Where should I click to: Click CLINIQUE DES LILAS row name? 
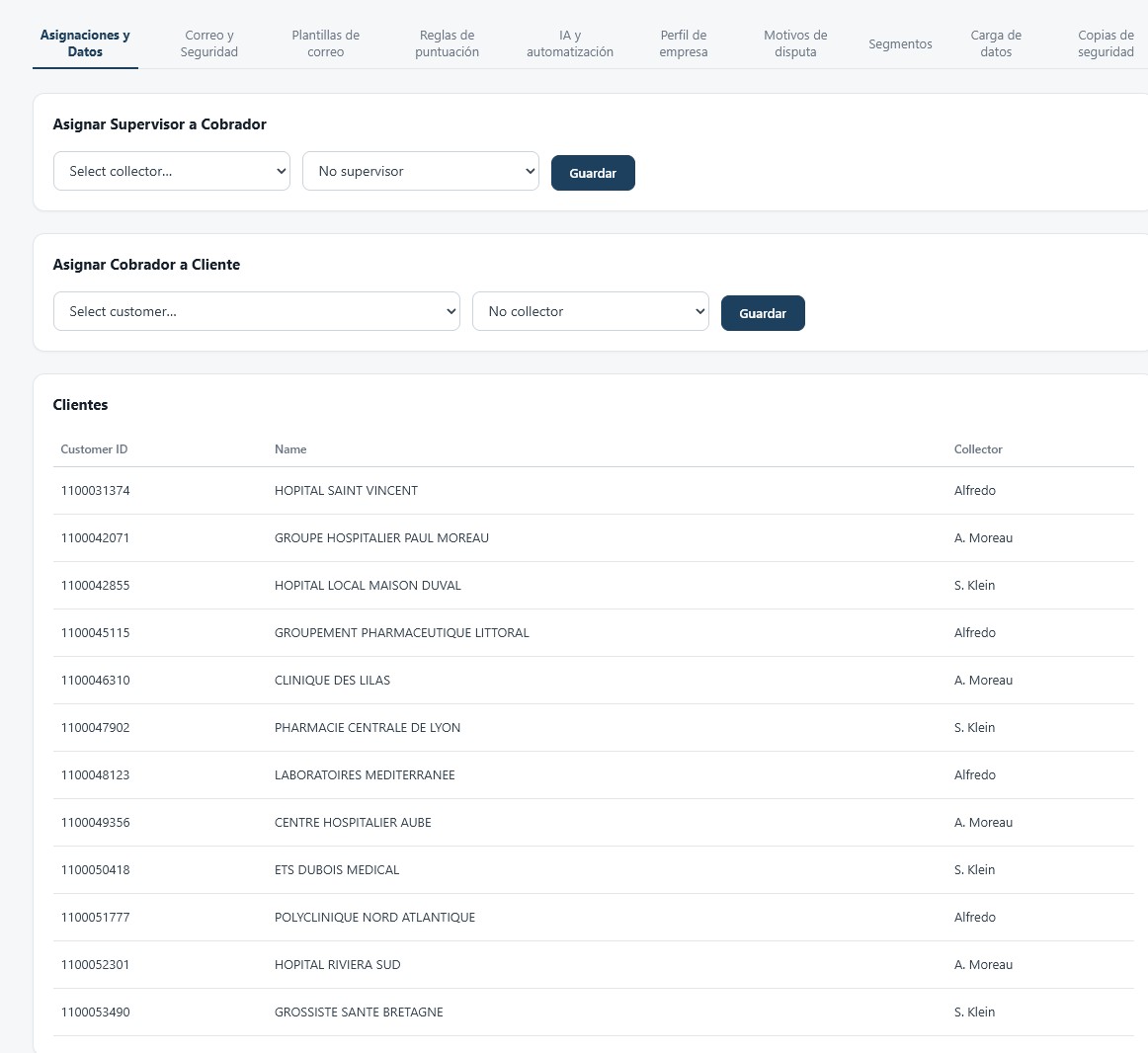coord(332,680)
